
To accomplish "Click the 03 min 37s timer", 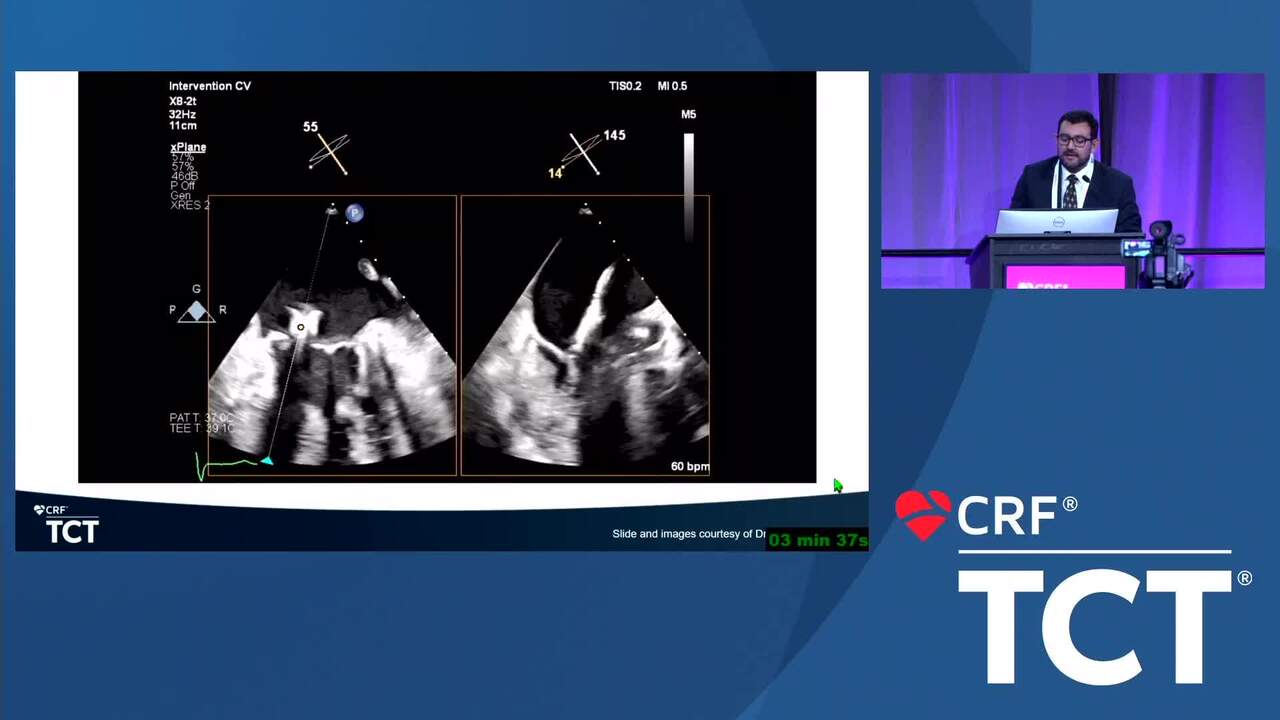I will tap(817, 540).
